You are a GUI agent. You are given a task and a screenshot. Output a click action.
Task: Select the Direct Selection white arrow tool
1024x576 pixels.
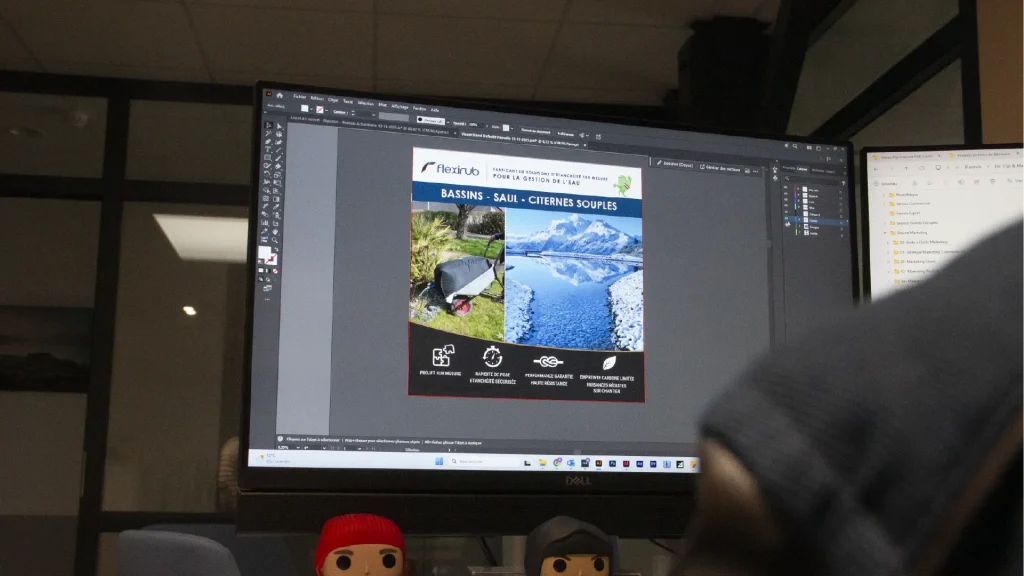click(x=279, y=126)
